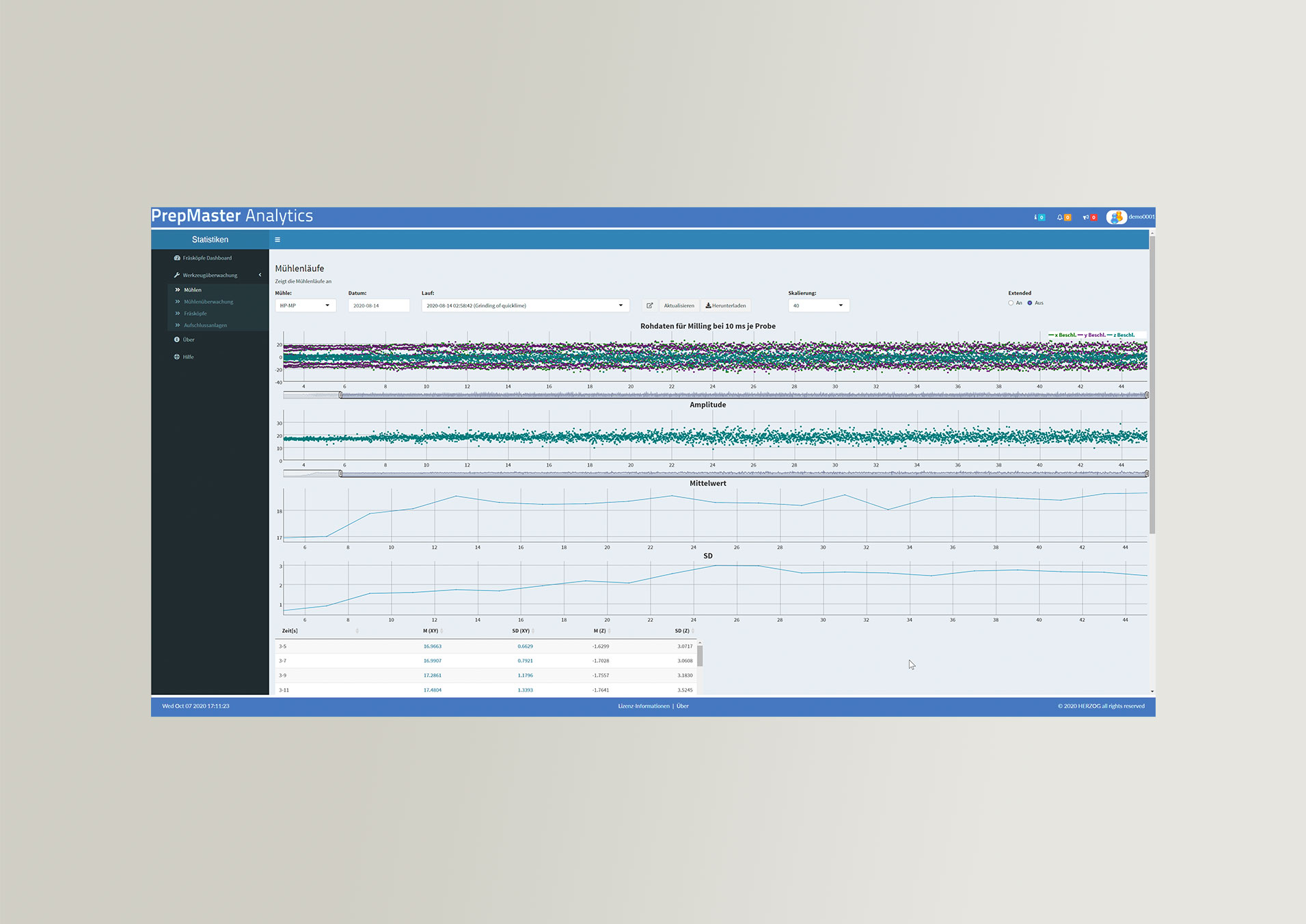Open Lizenz-Informationen footer link
The width and height of the screenshot is (1306, 924).
click(644, 706)
